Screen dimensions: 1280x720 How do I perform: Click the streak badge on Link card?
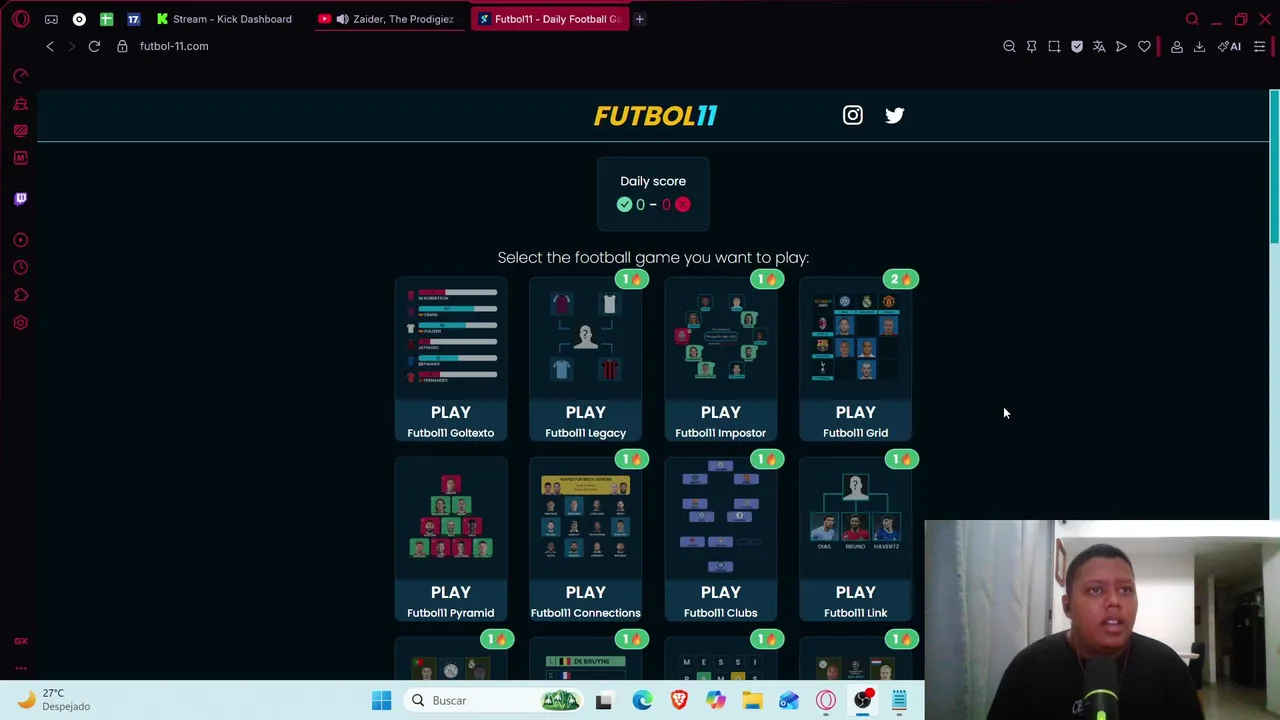(901, 459)
